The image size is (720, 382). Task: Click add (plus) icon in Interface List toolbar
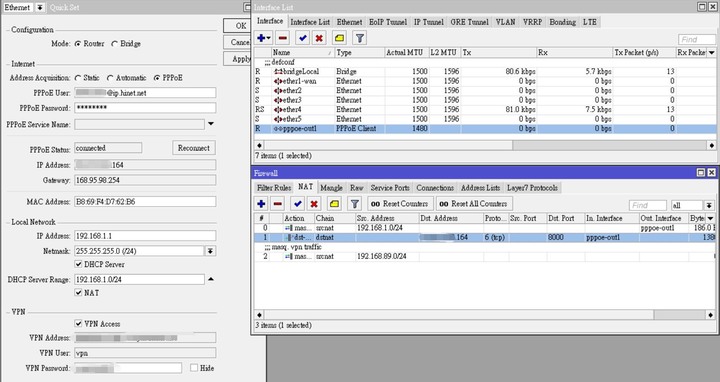[261, 38]
